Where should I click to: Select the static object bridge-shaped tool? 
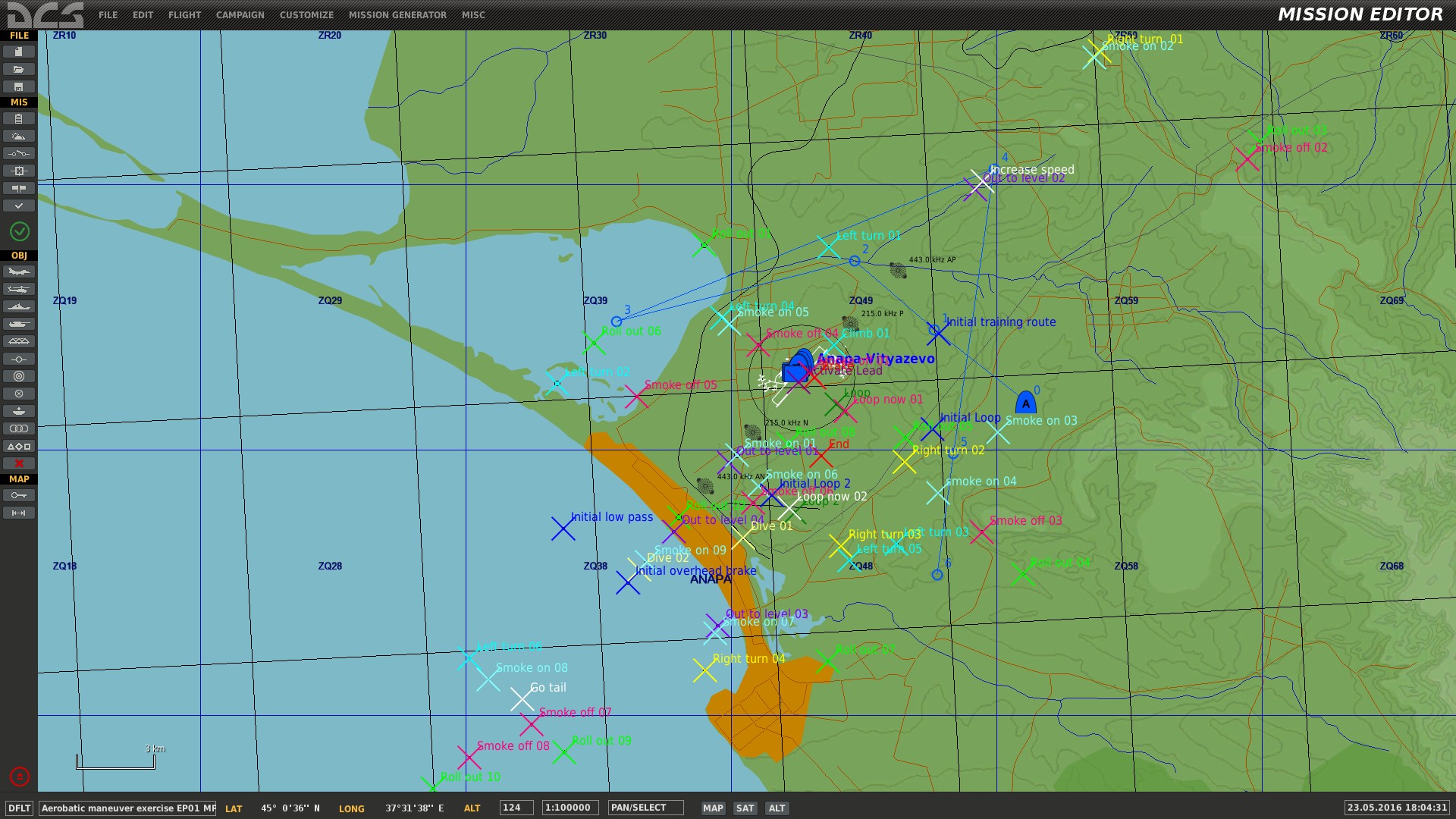(x=19, y=341)
